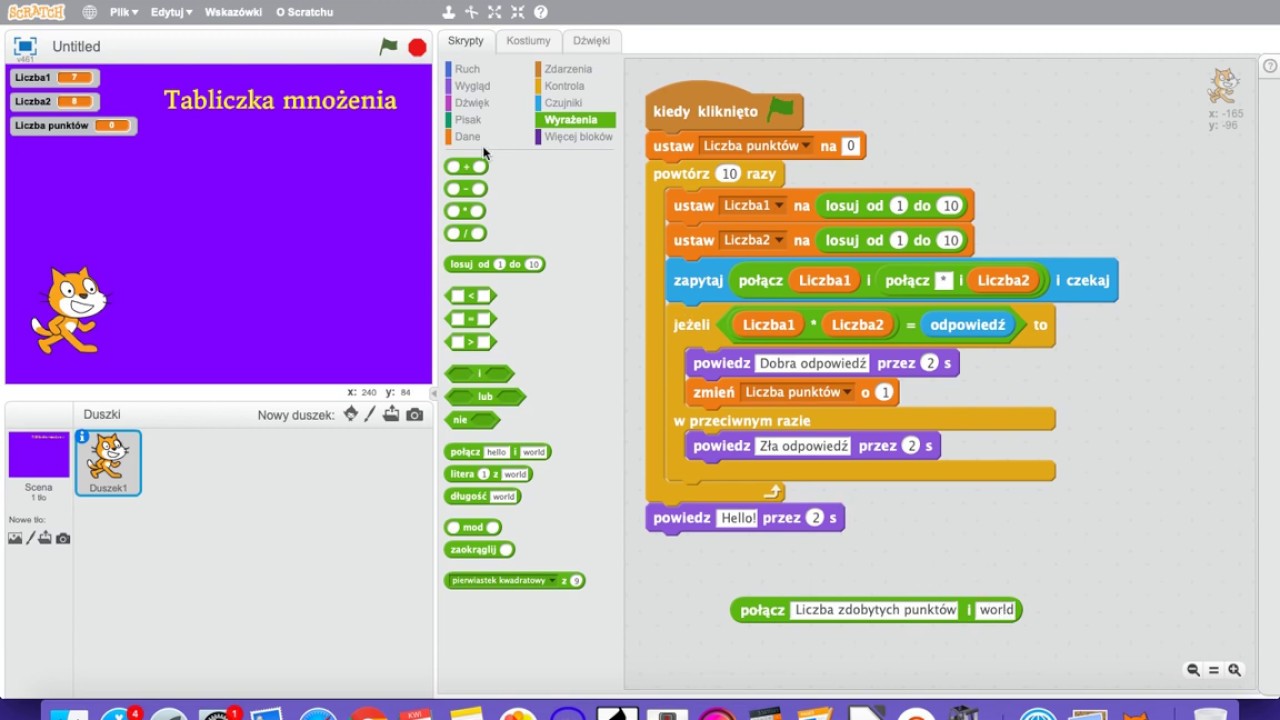Select the Scena backdrop thumbnail
The width and height of the screenshot is (1280, 720).
39,455
